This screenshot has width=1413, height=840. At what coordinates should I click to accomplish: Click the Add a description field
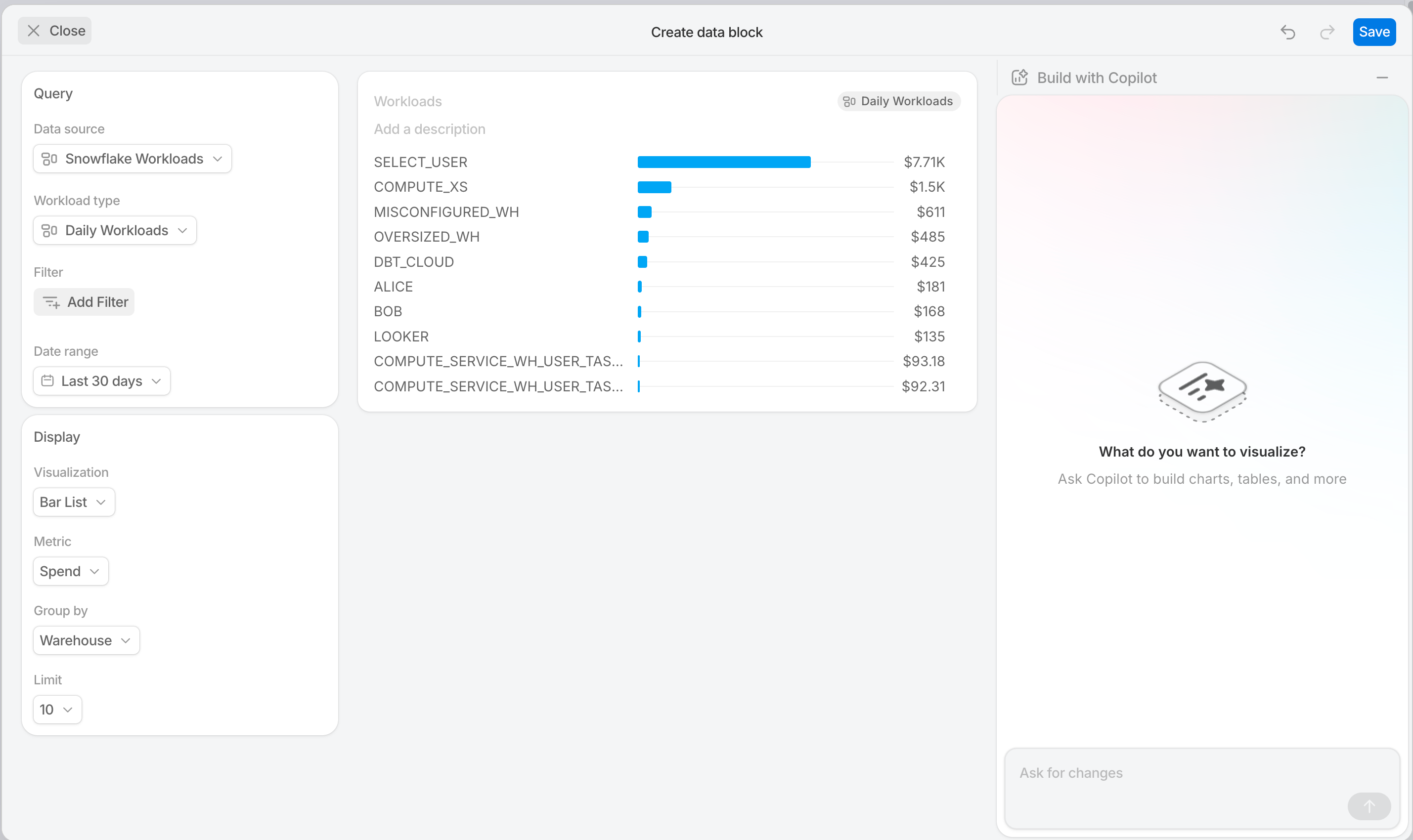429,129
